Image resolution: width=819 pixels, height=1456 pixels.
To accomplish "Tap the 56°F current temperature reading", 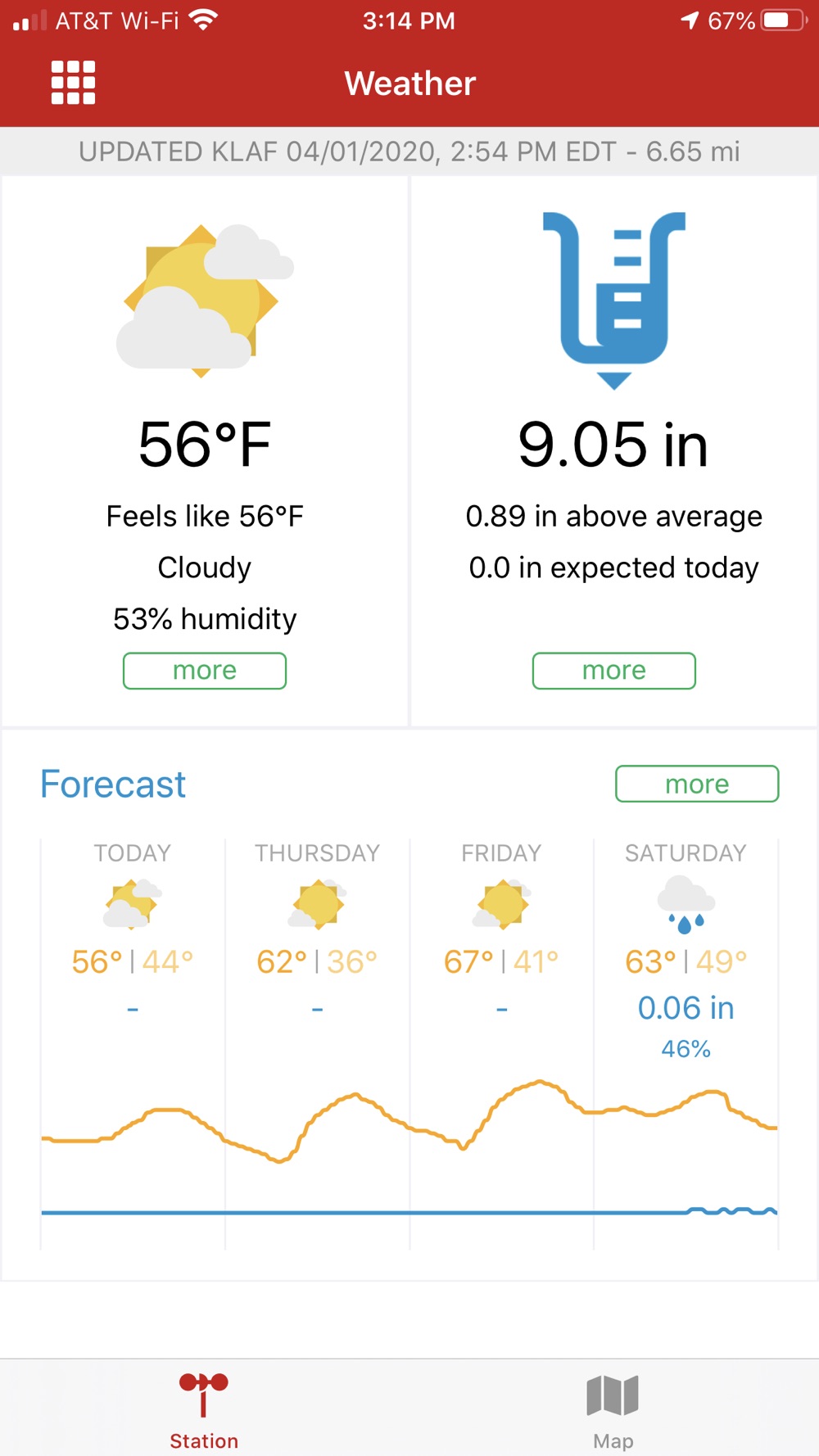I will coord(205,445).
